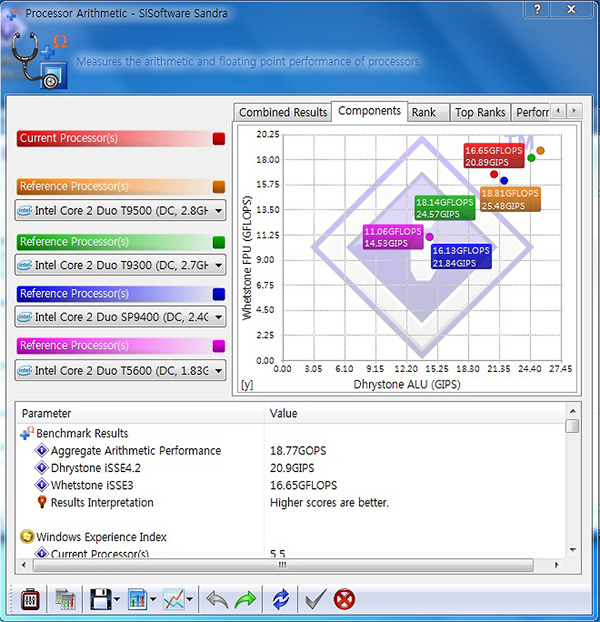Click the green 18.14GFLOPS chart label
This screenshot has width=600, height=622.
pos(445,208)
